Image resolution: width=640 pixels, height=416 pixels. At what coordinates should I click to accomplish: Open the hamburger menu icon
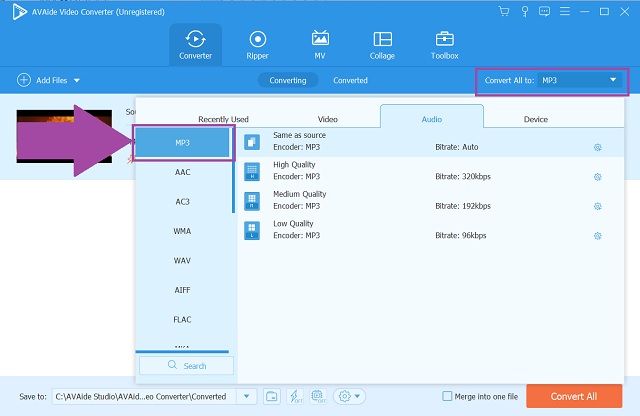coord(565,11)
